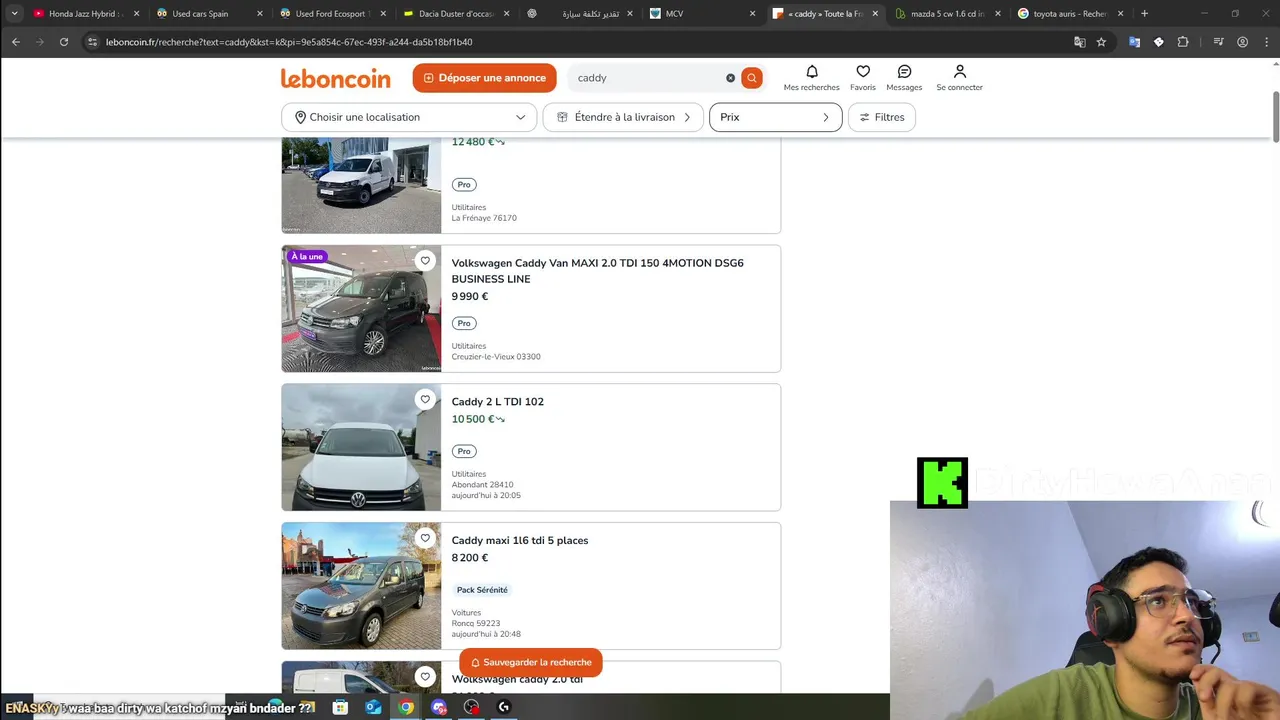
Task: Open Caddy maxi 1l6 tdi 5 places title
Action: click(519, 541)
